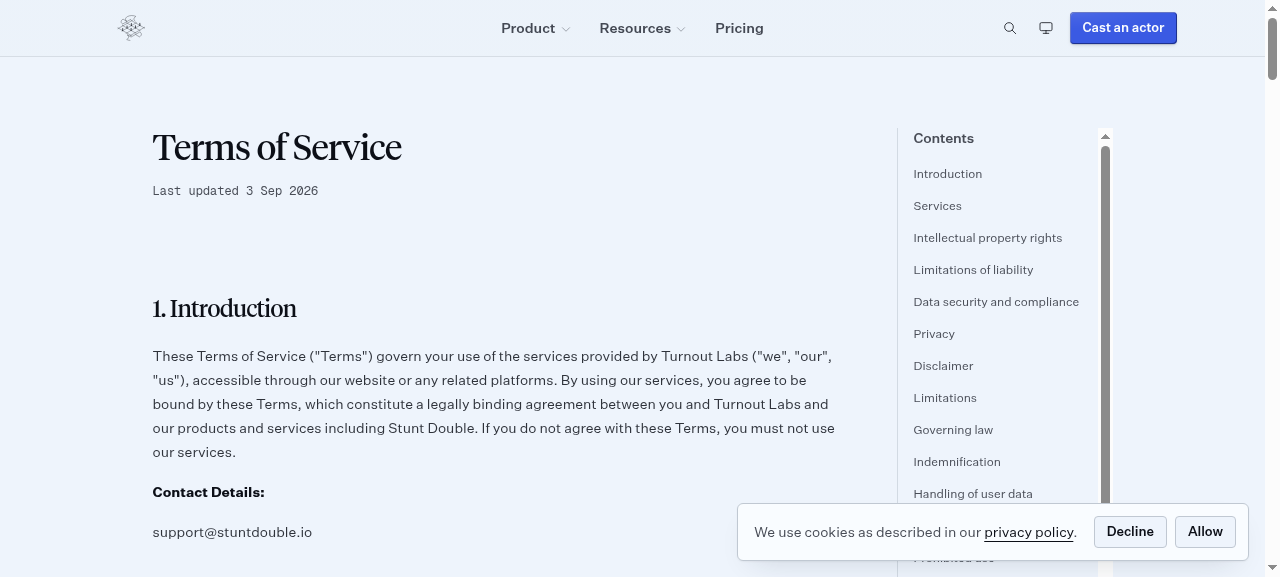The height and width of the screenshot is (577, 1280).
Task: Click the Cast an actor button
Action: point(1123,28)
